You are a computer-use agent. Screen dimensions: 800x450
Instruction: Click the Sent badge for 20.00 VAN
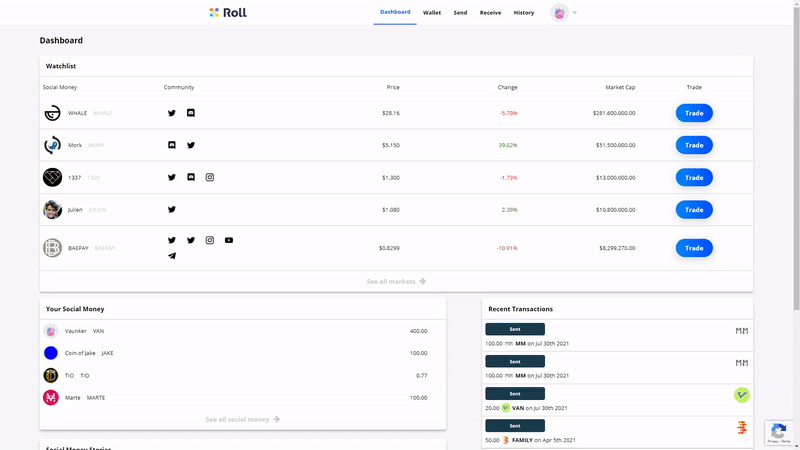(x=515, y=393)
